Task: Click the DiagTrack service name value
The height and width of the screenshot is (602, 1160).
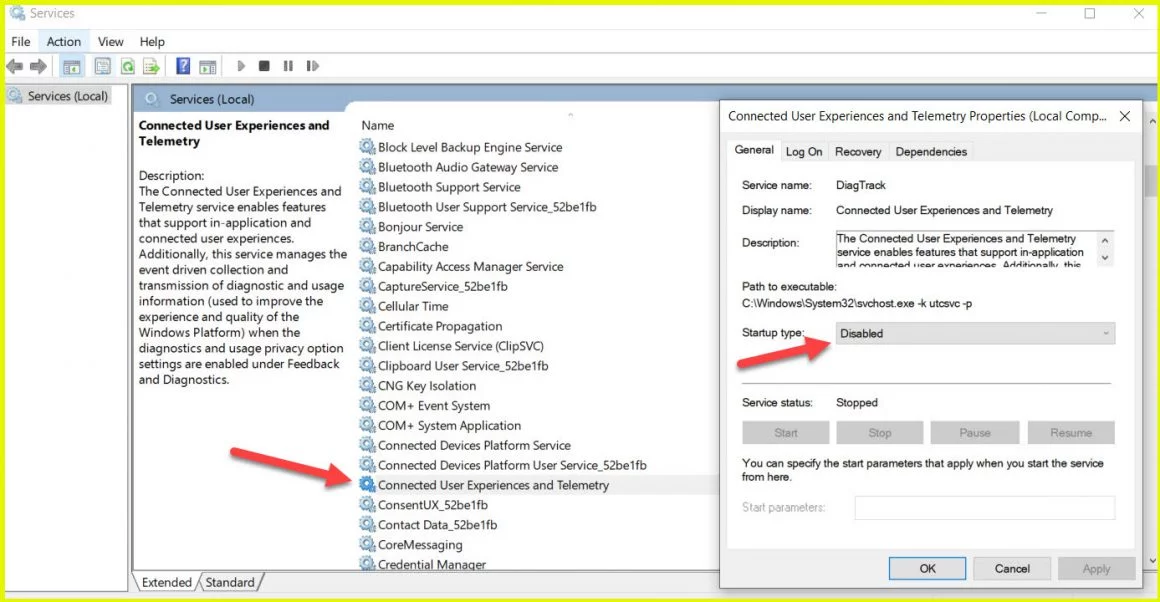Action: click(860, 185)
